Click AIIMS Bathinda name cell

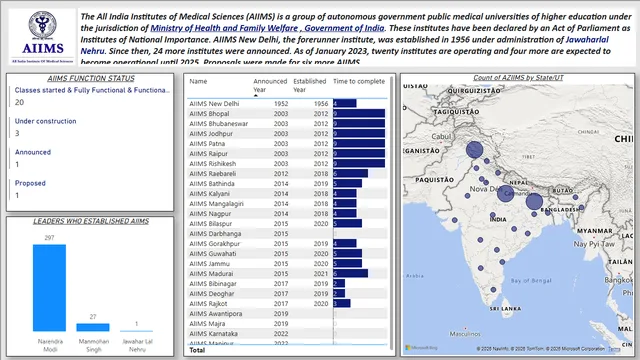point(211,184)
